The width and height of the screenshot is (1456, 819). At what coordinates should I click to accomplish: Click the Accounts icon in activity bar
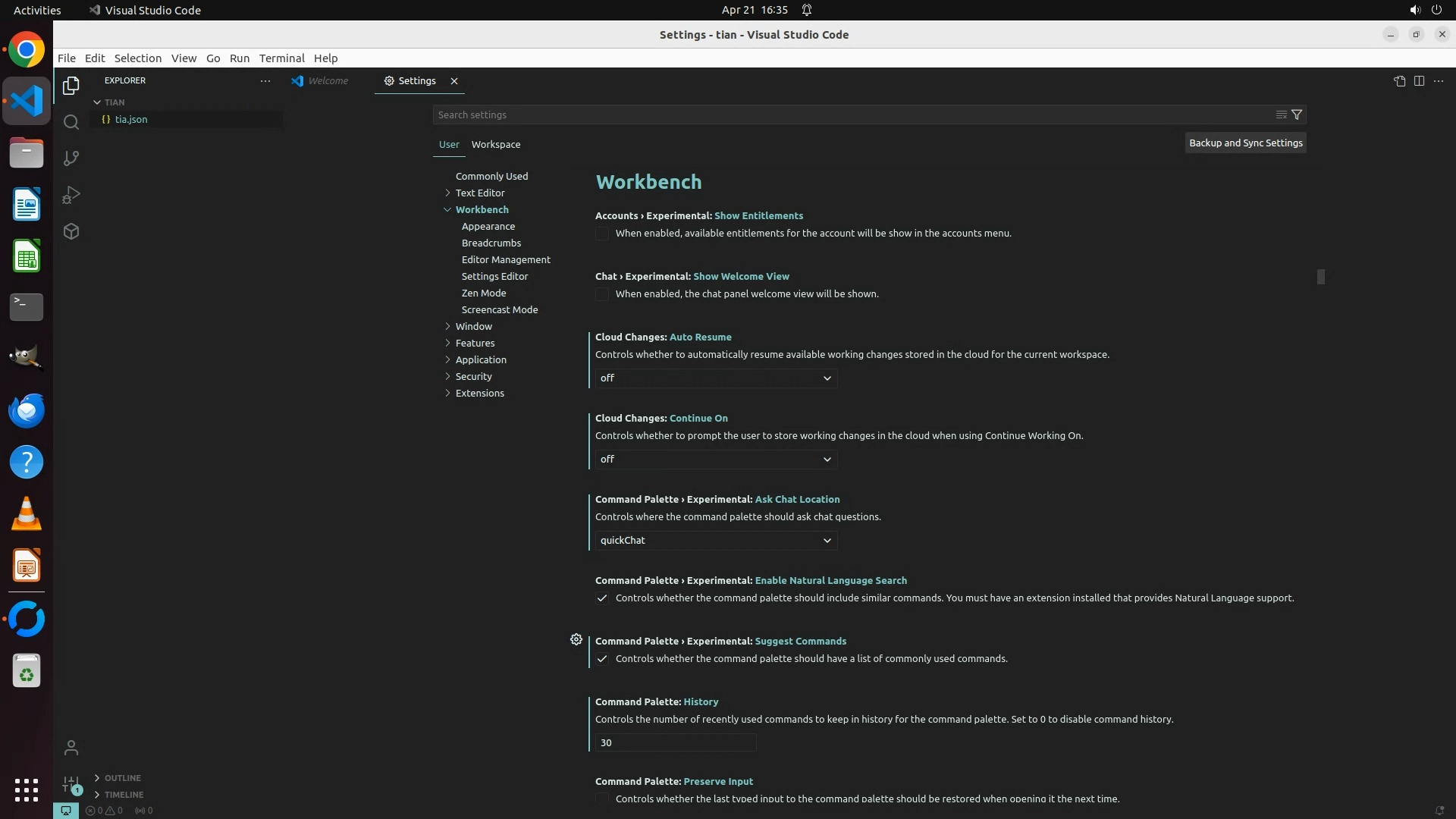click(71, 748)
